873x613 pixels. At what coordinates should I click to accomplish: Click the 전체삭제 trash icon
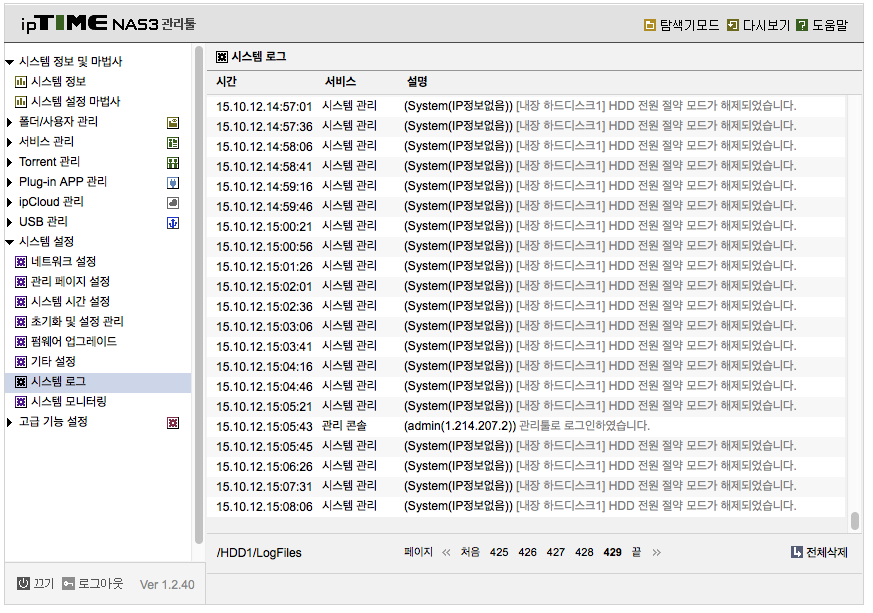[797, 552]
